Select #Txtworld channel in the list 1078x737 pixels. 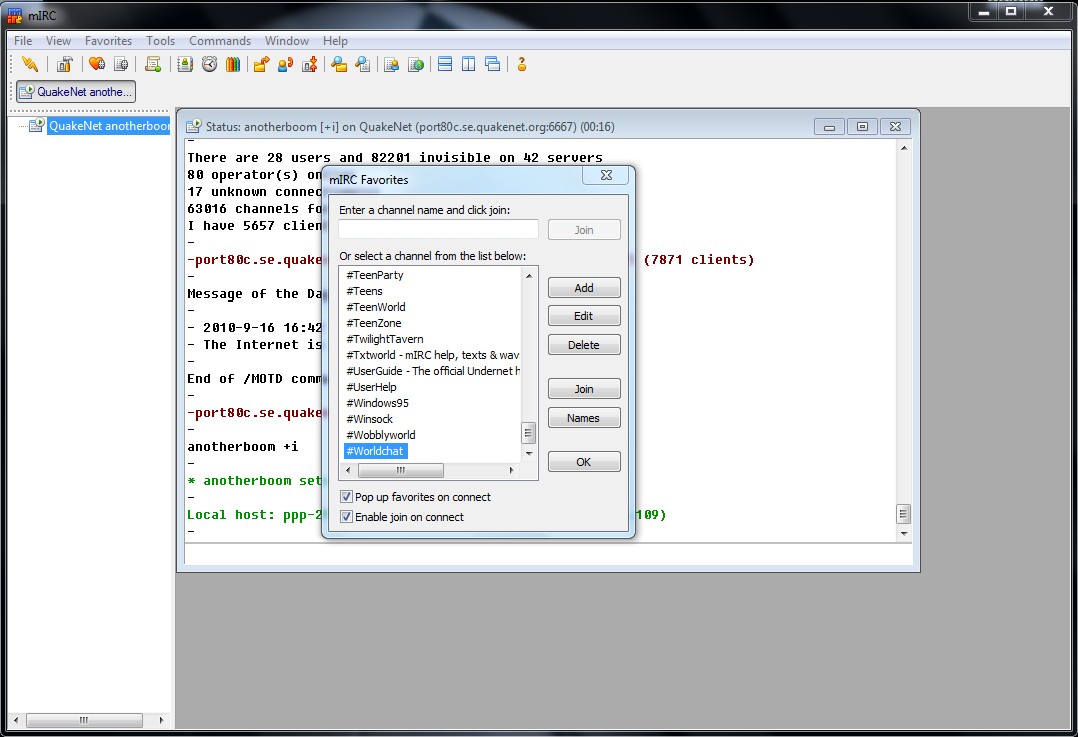point(432,355)
